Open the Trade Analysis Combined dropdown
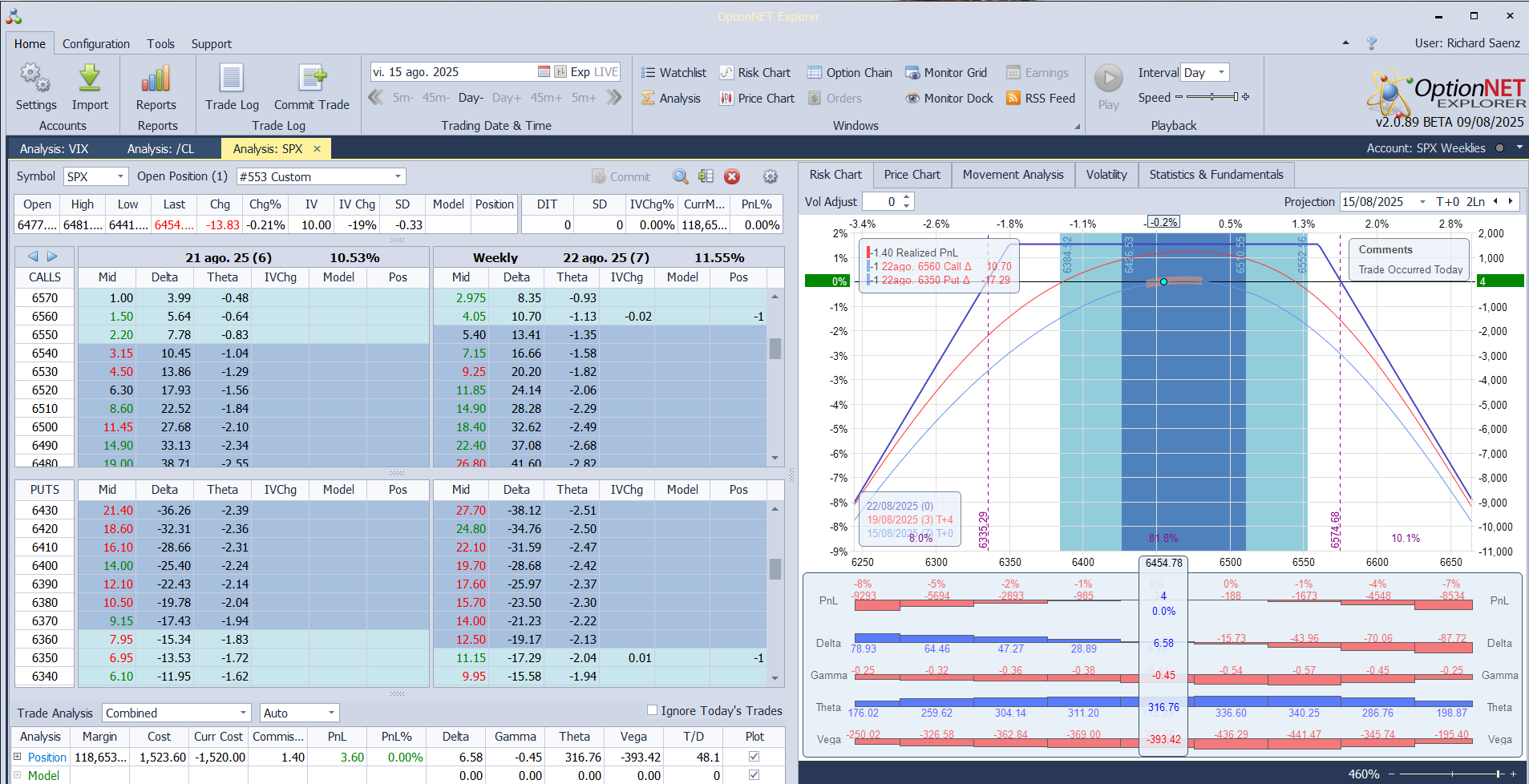Viewport: 1529px width, 784px height. 243,713
